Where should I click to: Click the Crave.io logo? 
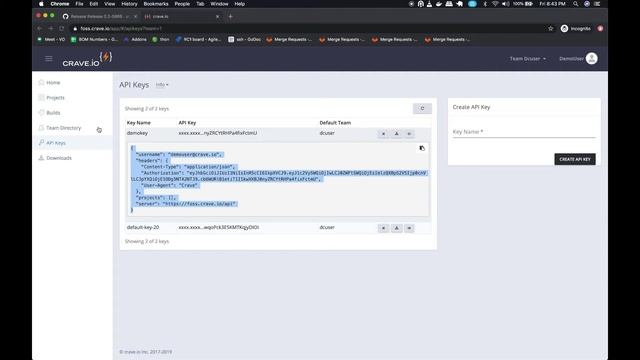(87, 59)
